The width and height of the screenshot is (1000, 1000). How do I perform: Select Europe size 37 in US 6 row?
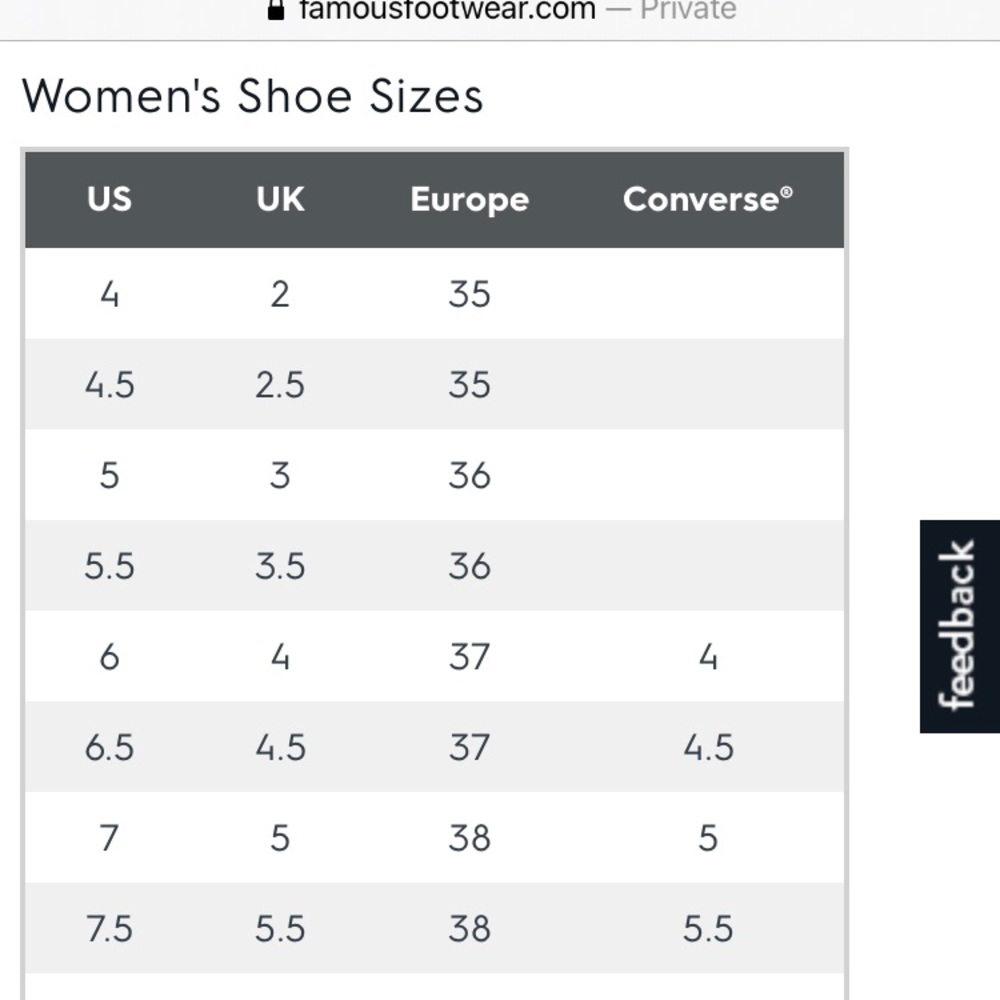[x=469, y=656]
